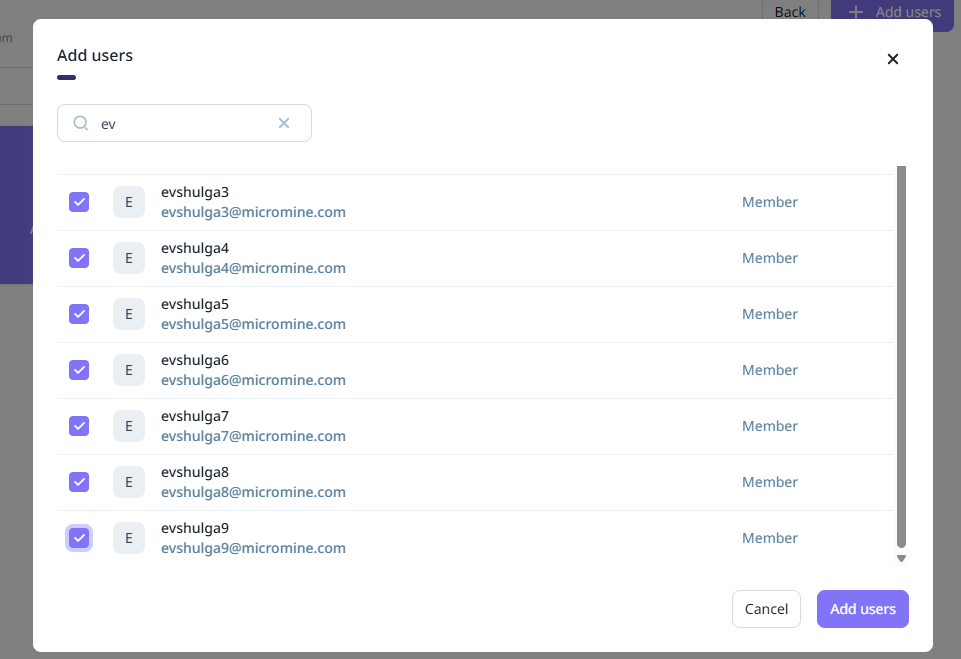
Task: Select the Member role for evshulga8
Action: [x=769, y=482]
